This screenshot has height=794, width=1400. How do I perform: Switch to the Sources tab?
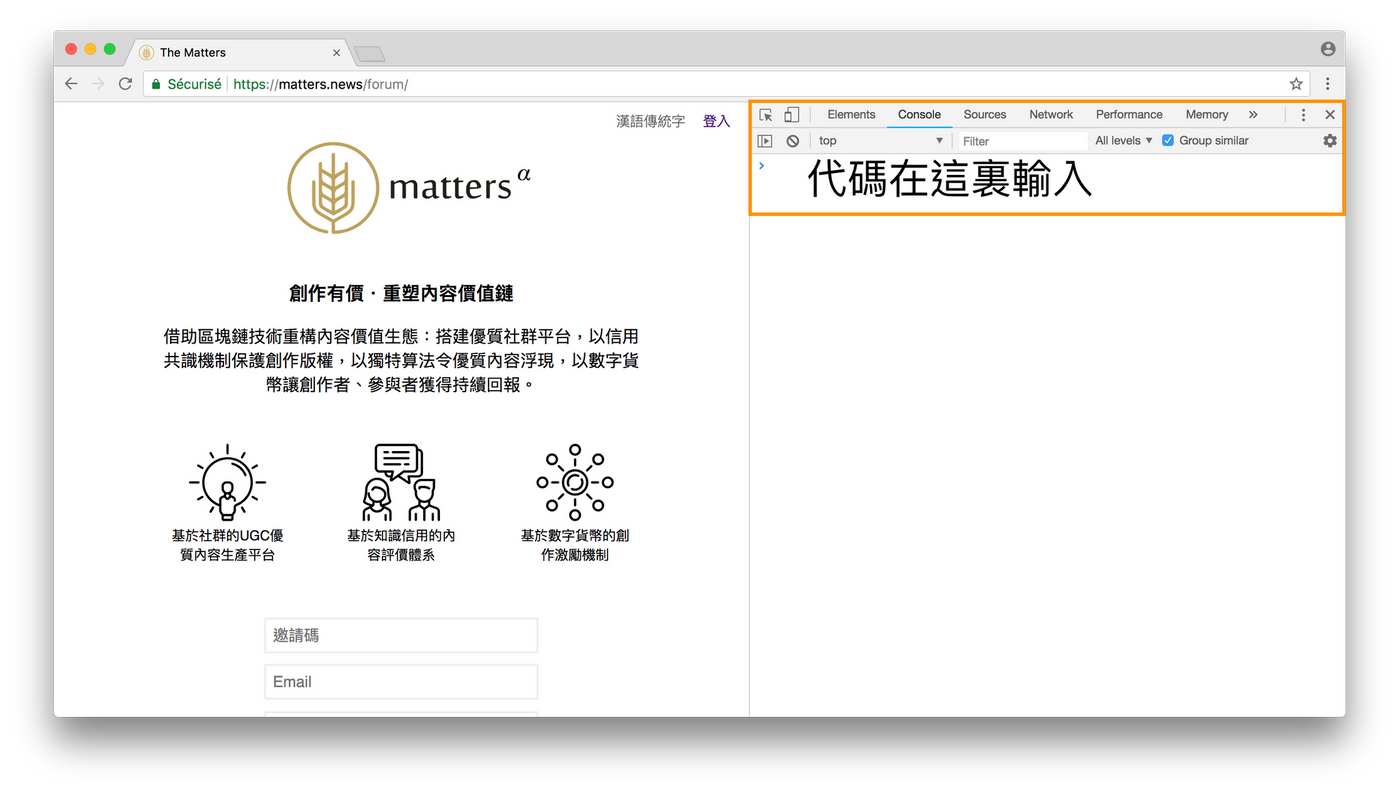[x=985, y=115]
